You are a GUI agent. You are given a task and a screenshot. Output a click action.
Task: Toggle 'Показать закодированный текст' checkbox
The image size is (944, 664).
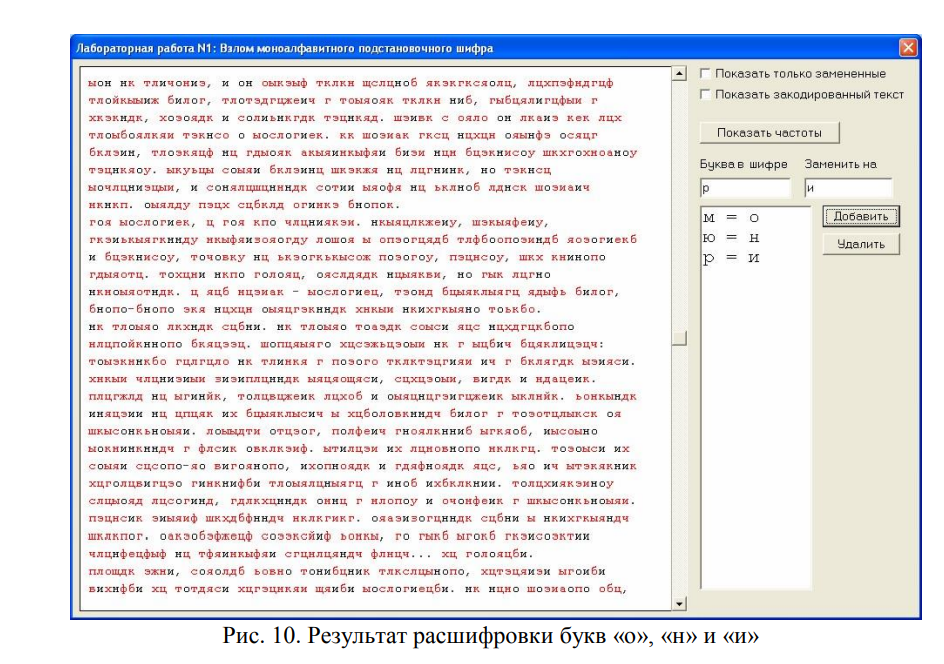[x=707, y=95]
